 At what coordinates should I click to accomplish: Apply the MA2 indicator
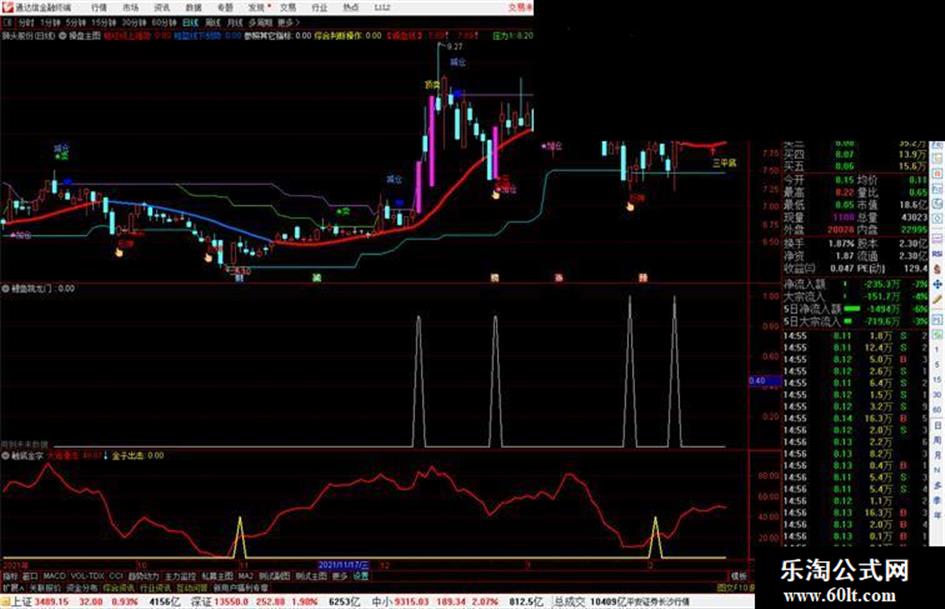(x=245, y=576)
